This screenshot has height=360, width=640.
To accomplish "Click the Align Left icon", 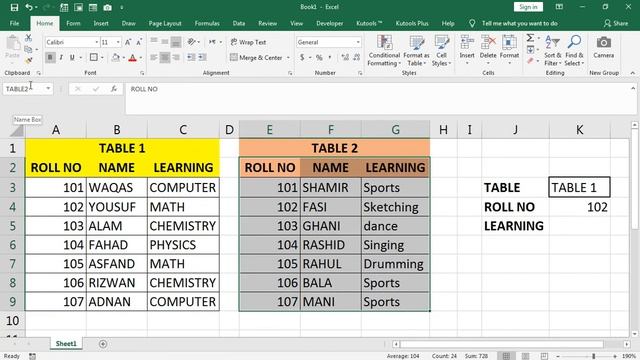I will click(x=154, y=58).
